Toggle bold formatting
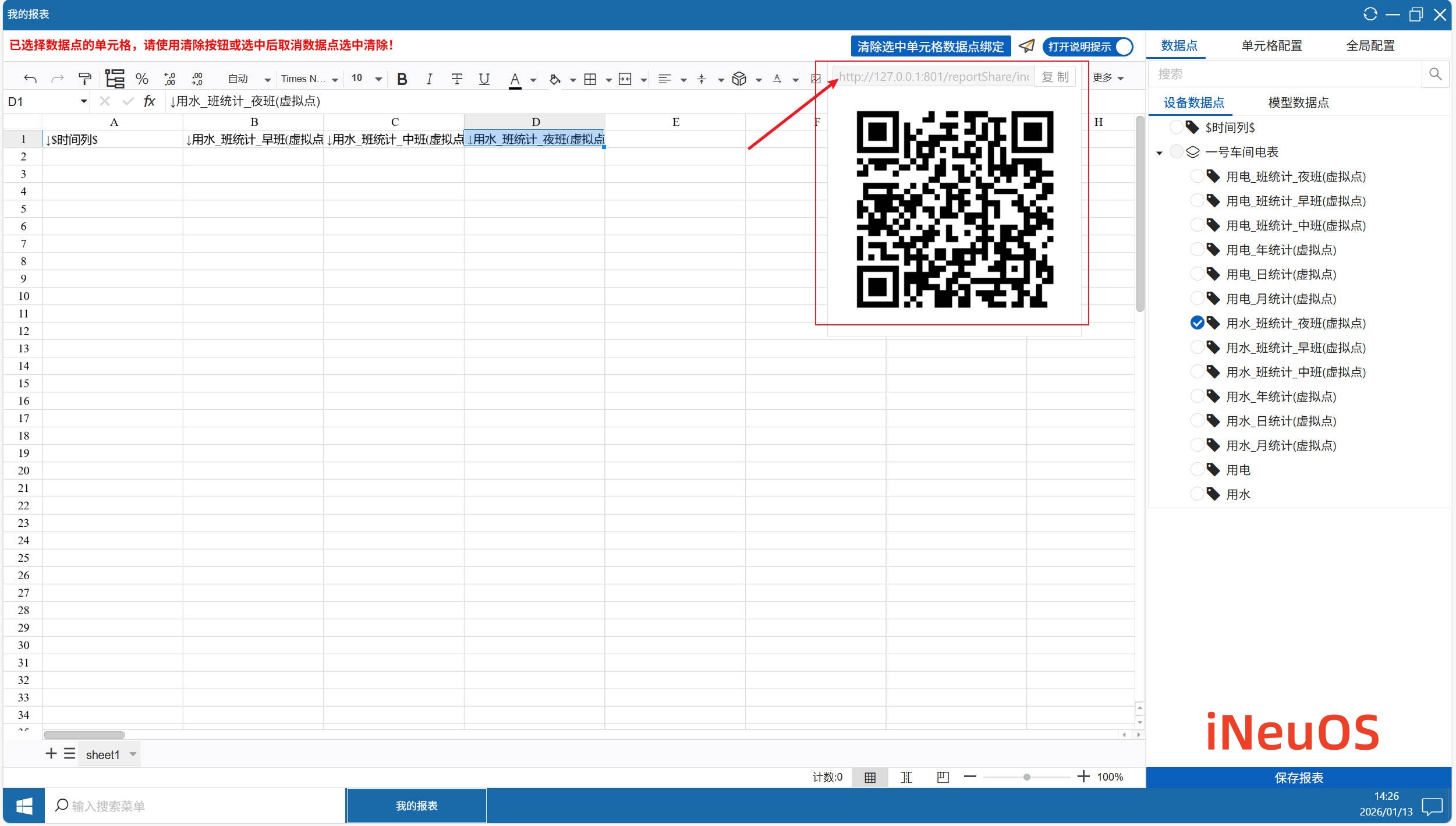 [402, 79]
